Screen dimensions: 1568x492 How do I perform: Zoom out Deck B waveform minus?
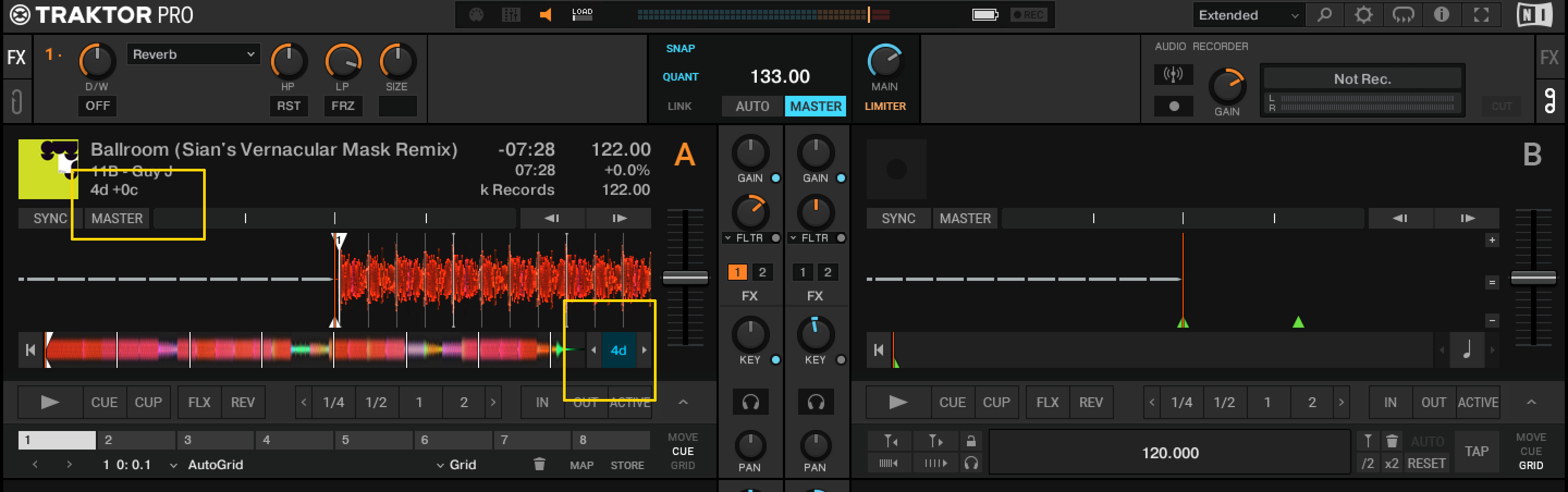coord(1492,321)
